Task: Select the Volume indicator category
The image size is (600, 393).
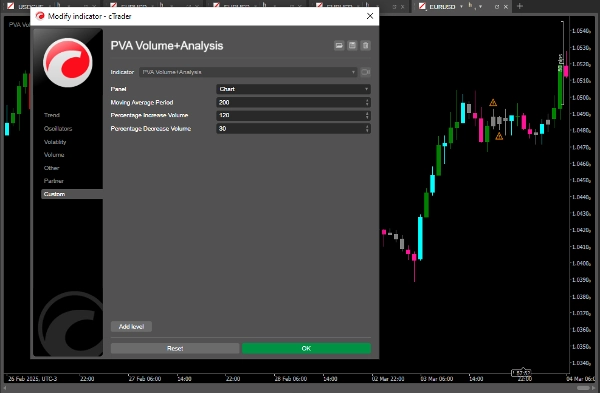Action: click(x=54, y=155)
